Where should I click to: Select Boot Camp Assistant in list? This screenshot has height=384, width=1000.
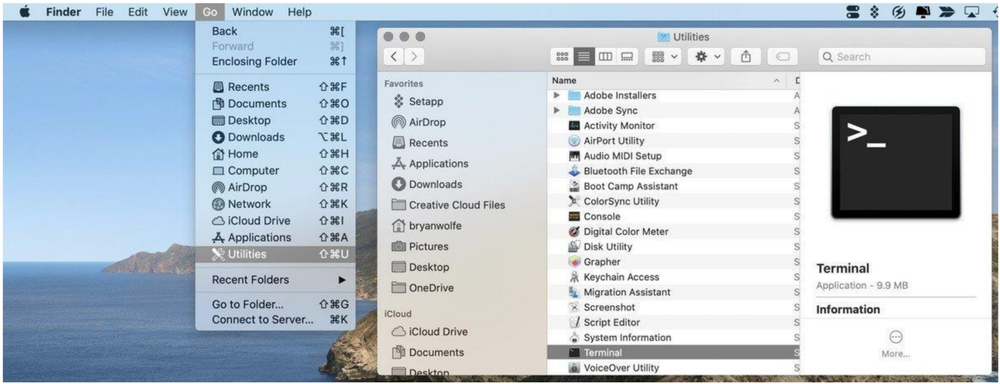(x=673, y=186)
